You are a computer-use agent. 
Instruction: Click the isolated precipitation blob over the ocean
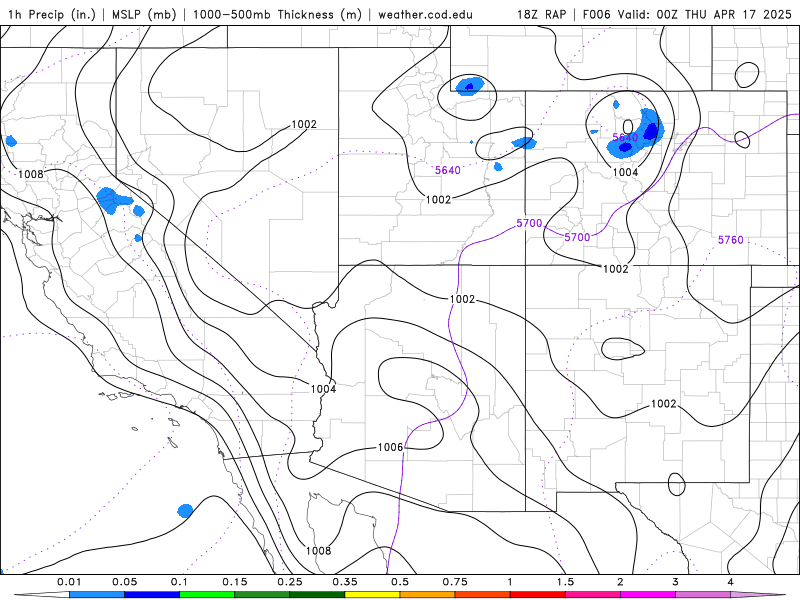[x=185, y=511]
